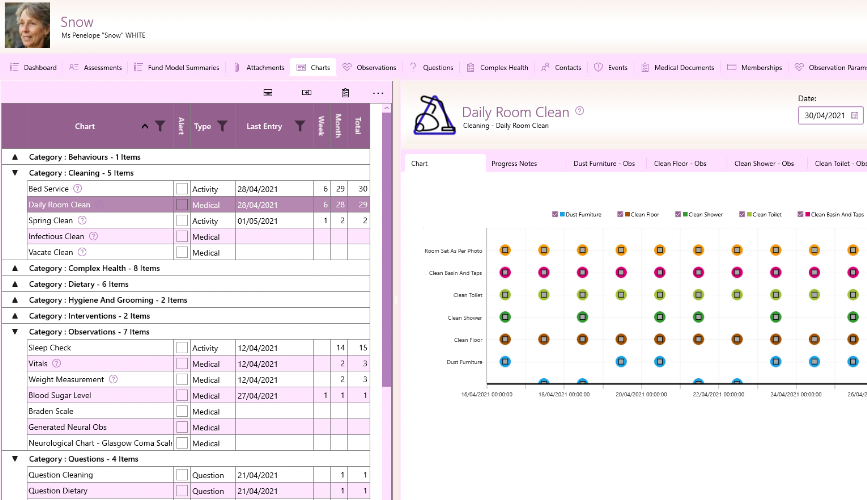
Task: Tick the alert checkbox for Infectious Clean
Action: [181, 236]
